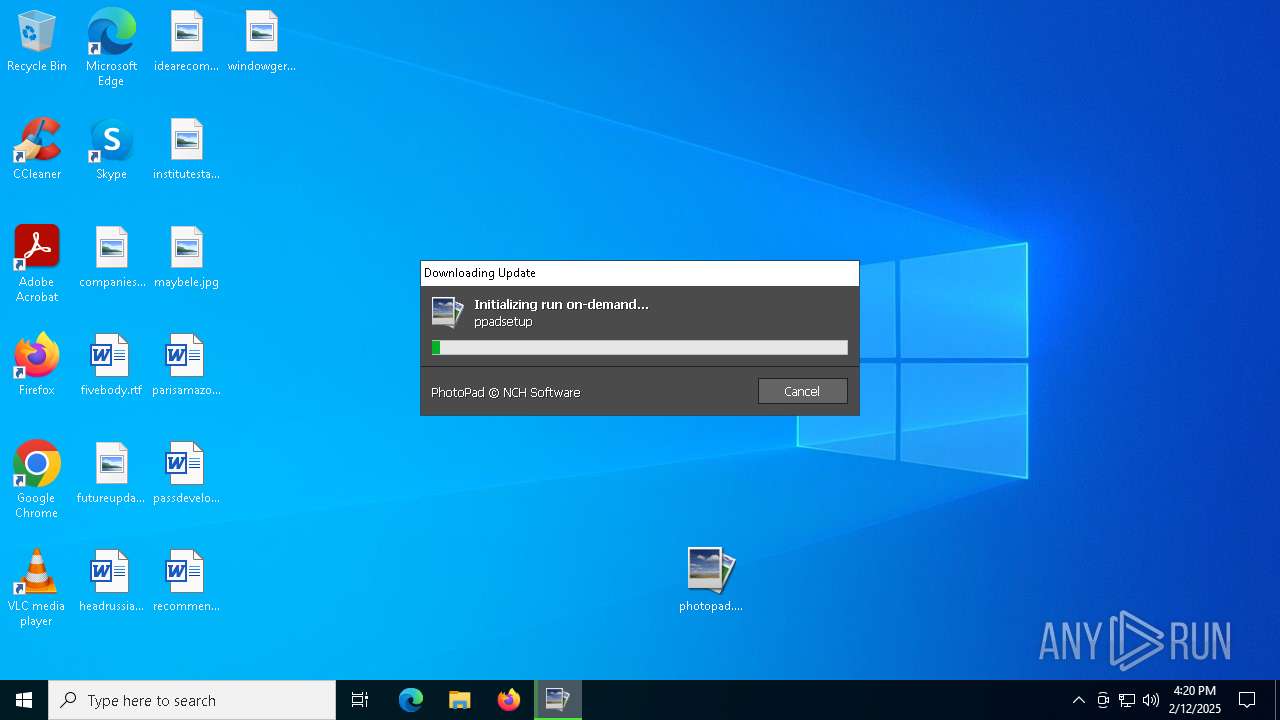Click the PhotoPad icon in the update dialog
This screenshot has width=1280, height=720.
coord(448,312)
